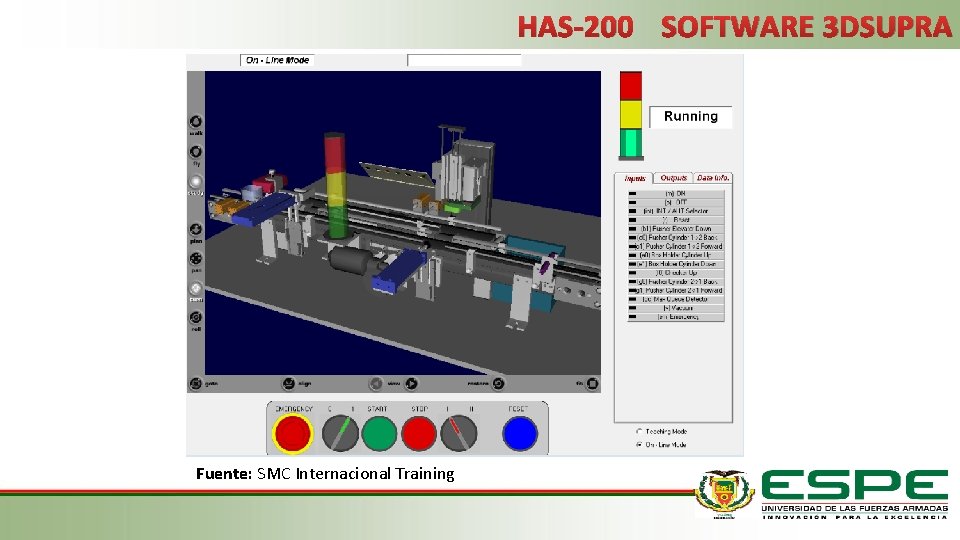Click Max Queue Detector input row

tap(676, 299)
